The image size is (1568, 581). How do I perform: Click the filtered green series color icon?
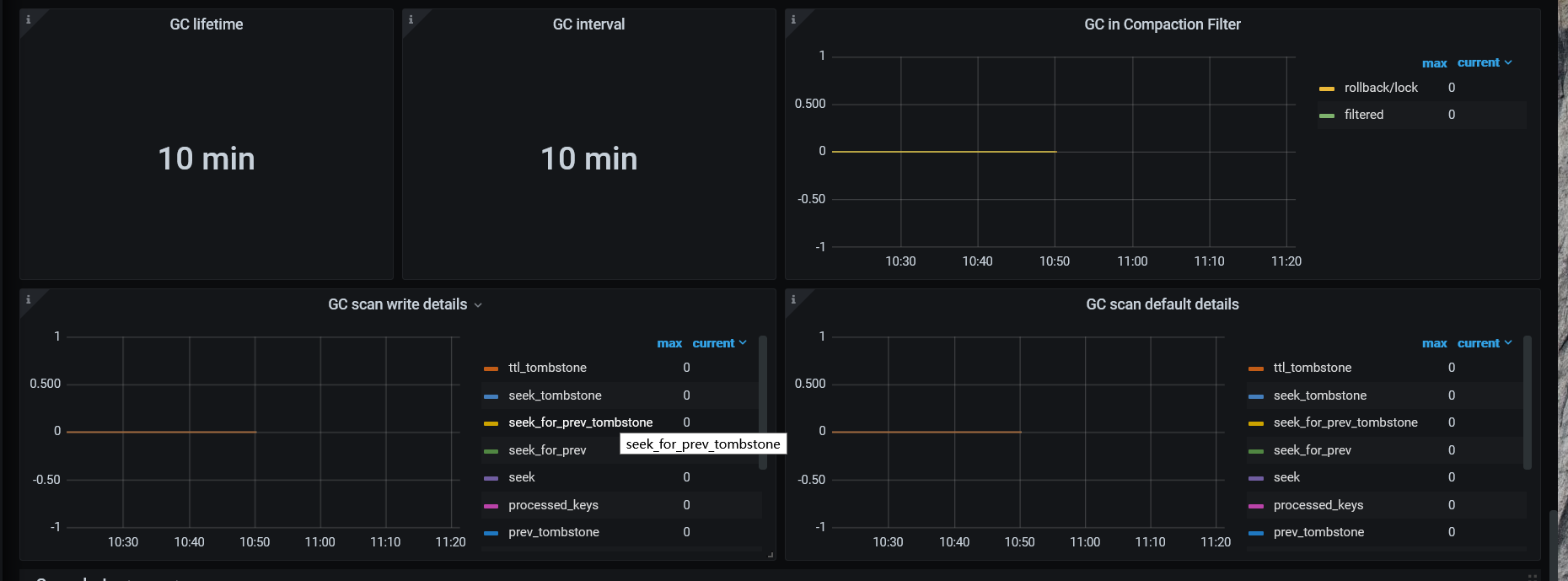[1326, 116]
